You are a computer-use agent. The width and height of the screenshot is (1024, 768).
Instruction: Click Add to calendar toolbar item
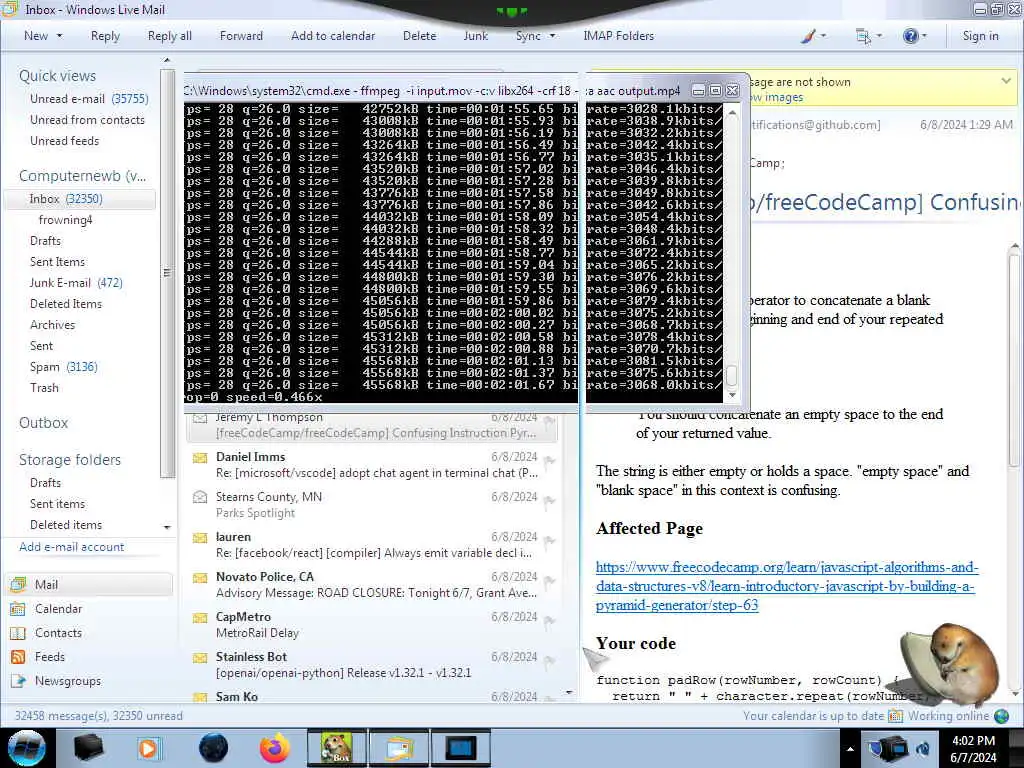[333, 36]
